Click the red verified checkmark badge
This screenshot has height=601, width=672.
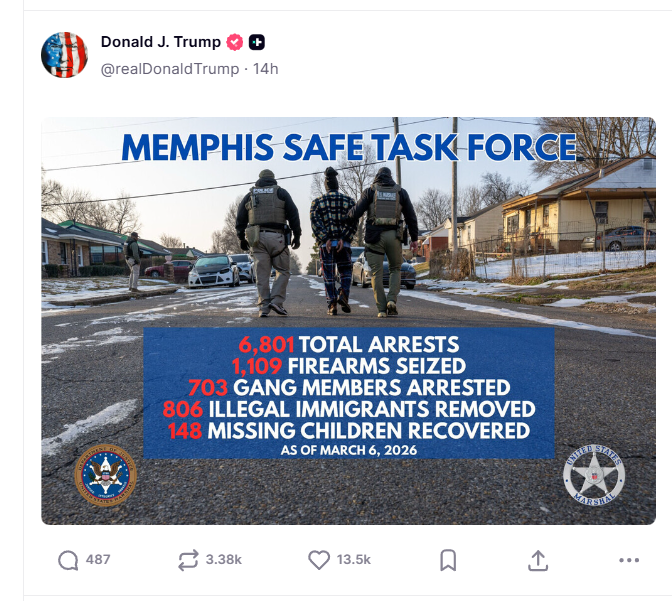[x=234, y=42]
